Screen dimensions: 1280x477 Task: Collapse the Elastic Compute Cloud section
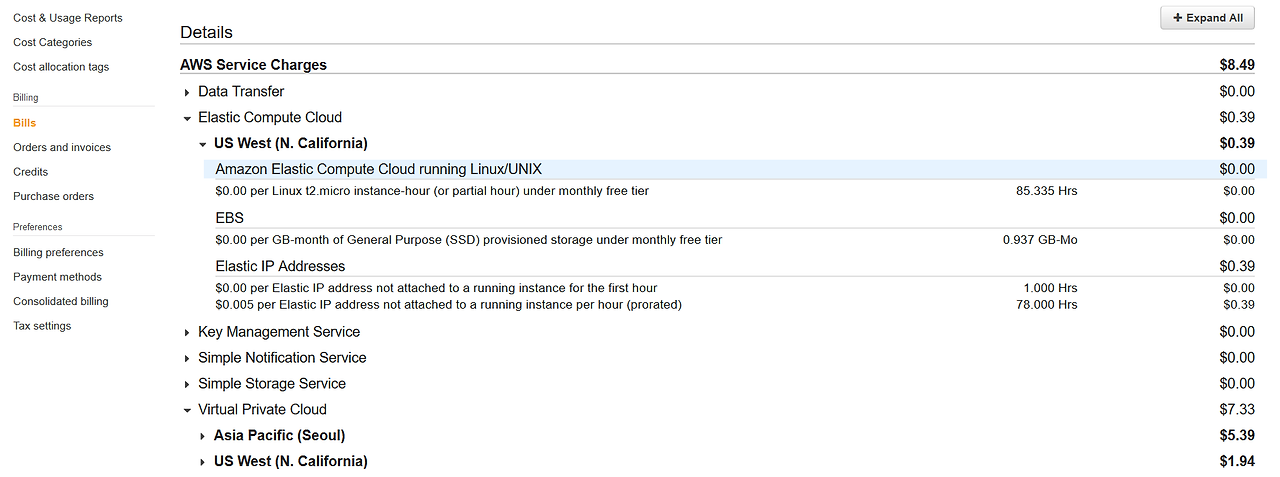[x=187, y=118]
